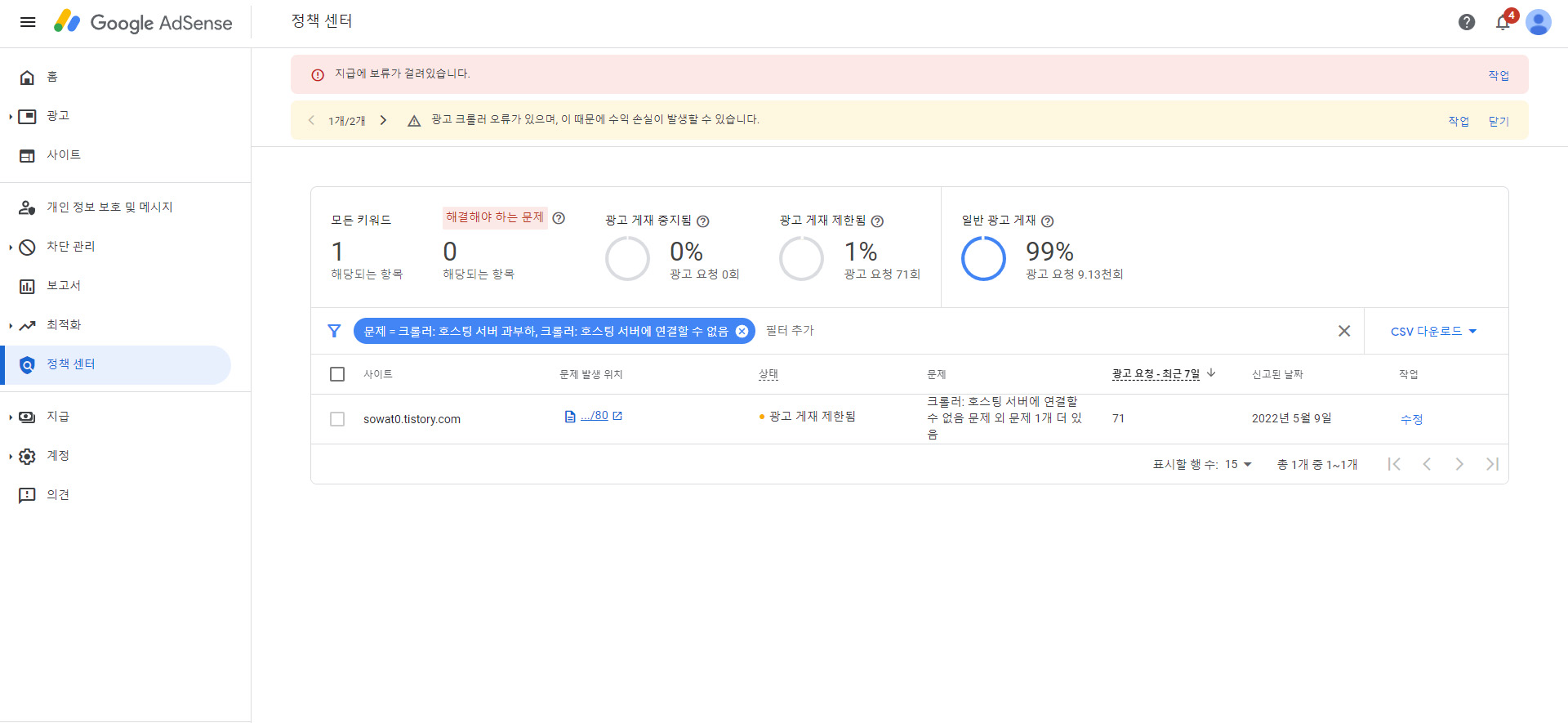Image resolution: width=1568 pixels, height=723 pixels.
Task: Open external link icon next to .../80
Action: 617,416
